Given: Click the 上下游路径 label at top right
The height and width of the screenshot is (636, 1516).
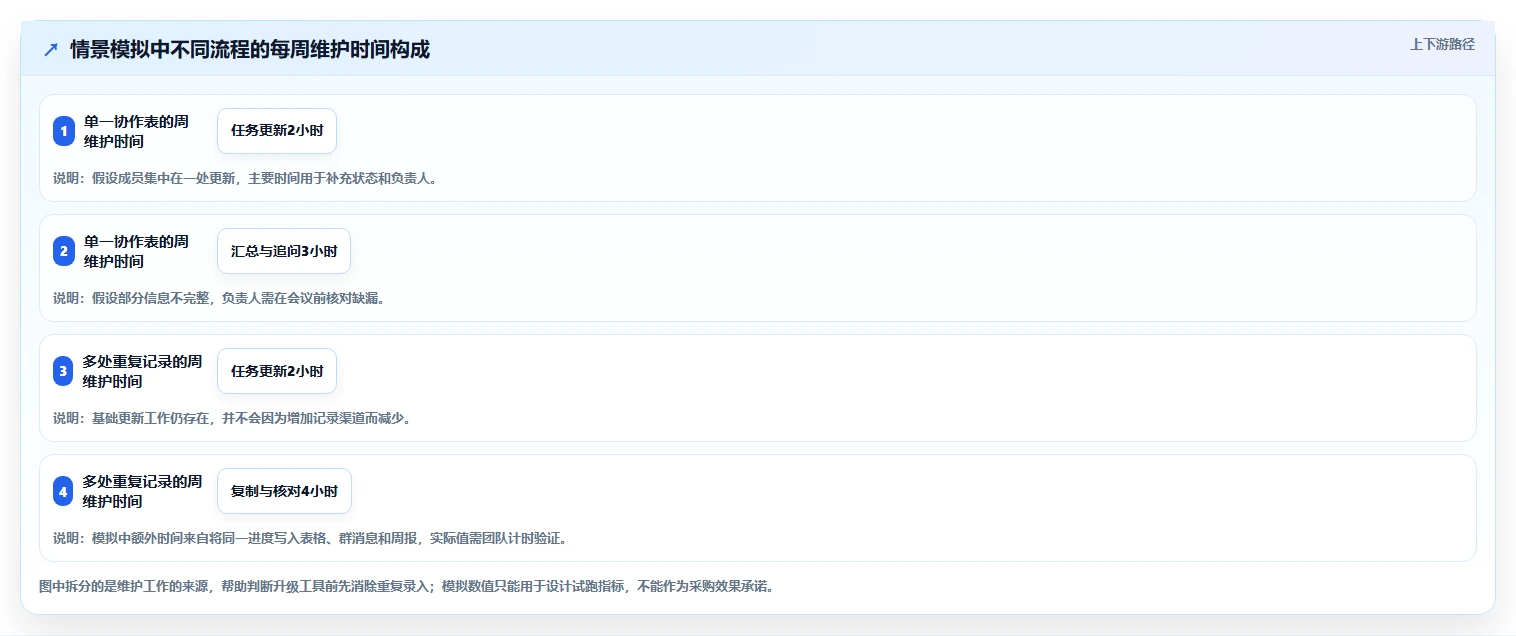Looking at the screenshot, I should pyautogui.click(x=1442, y=44).
